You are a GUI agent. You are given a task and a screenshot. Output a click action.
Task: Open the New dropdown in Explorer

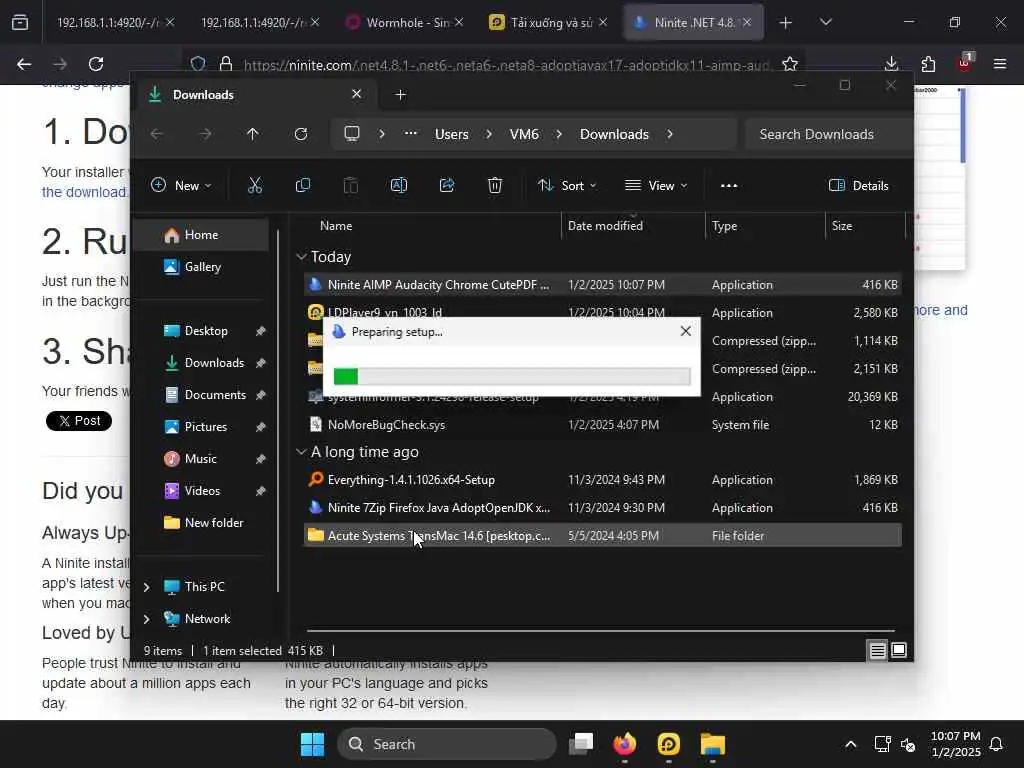182,185
